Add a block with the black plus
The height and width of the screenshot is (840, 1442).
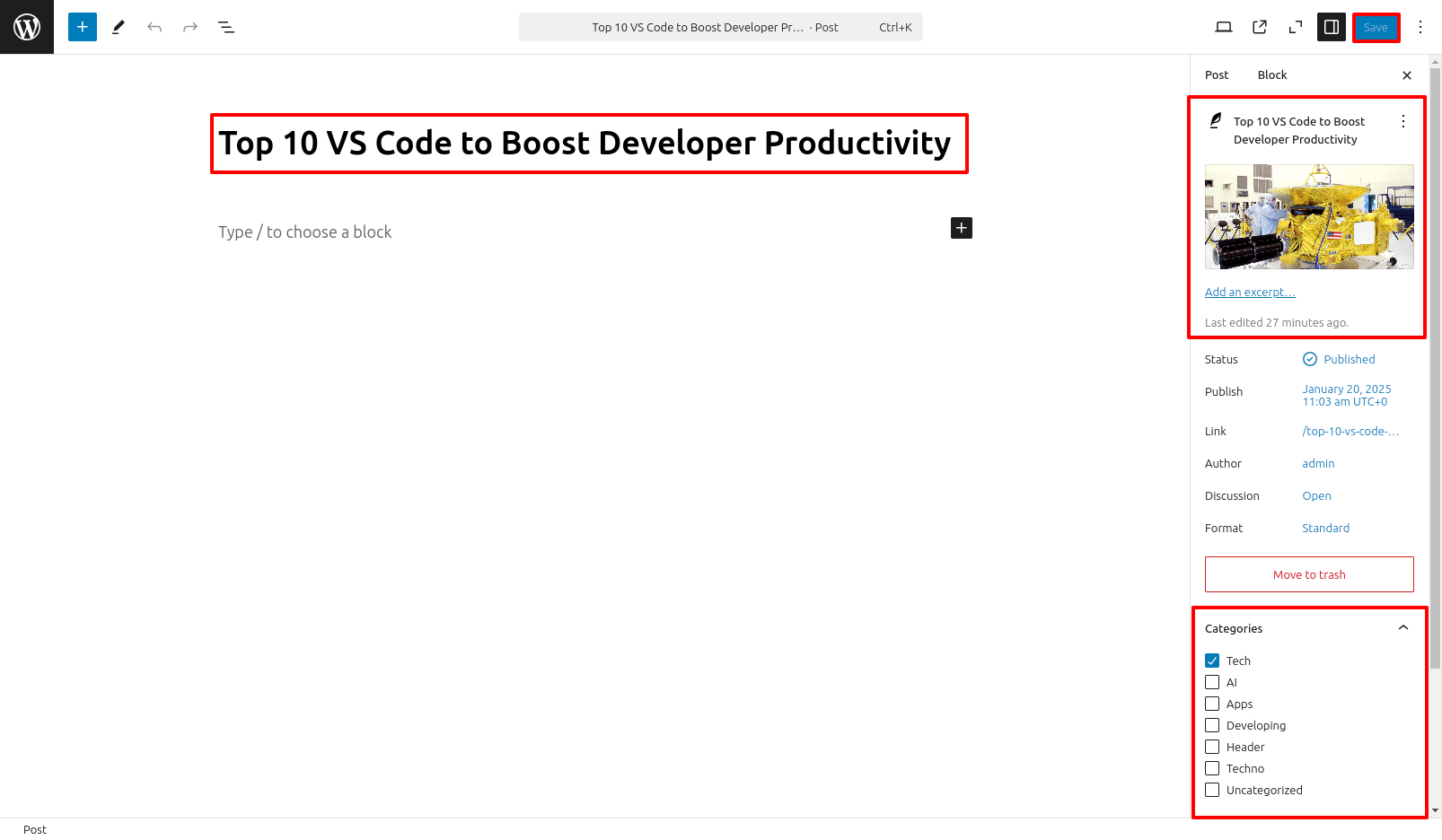pos(962,228)
